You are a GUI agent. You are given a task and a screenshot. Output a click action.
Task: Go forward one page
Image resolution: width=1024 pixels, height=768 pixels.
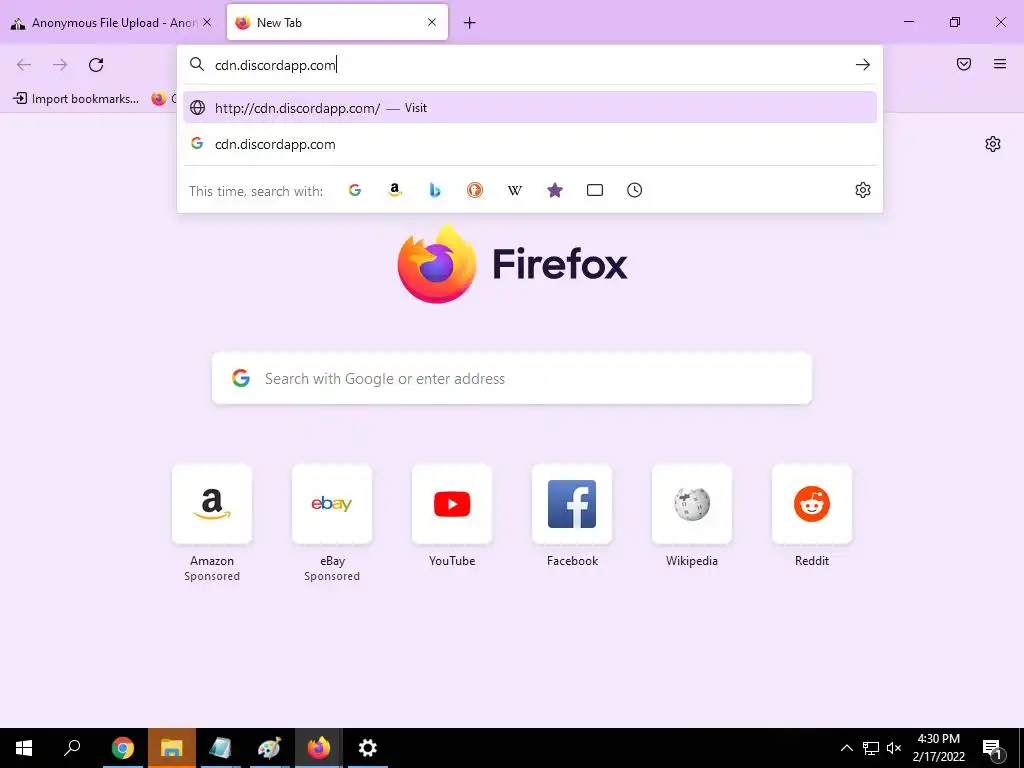(60, 65)
